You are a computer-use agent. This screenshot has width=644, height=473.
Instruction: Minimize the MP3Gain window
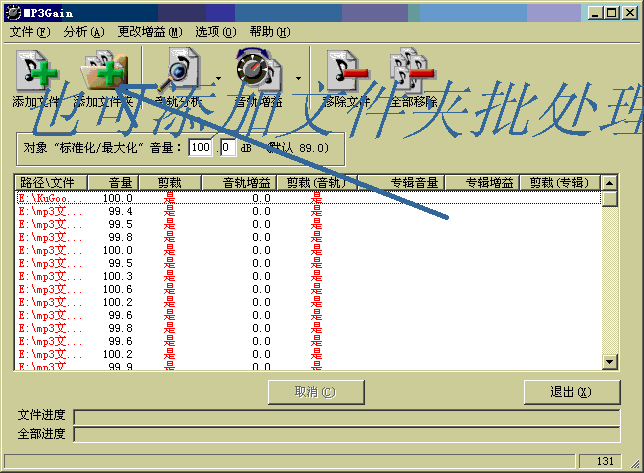coord(595,13)
